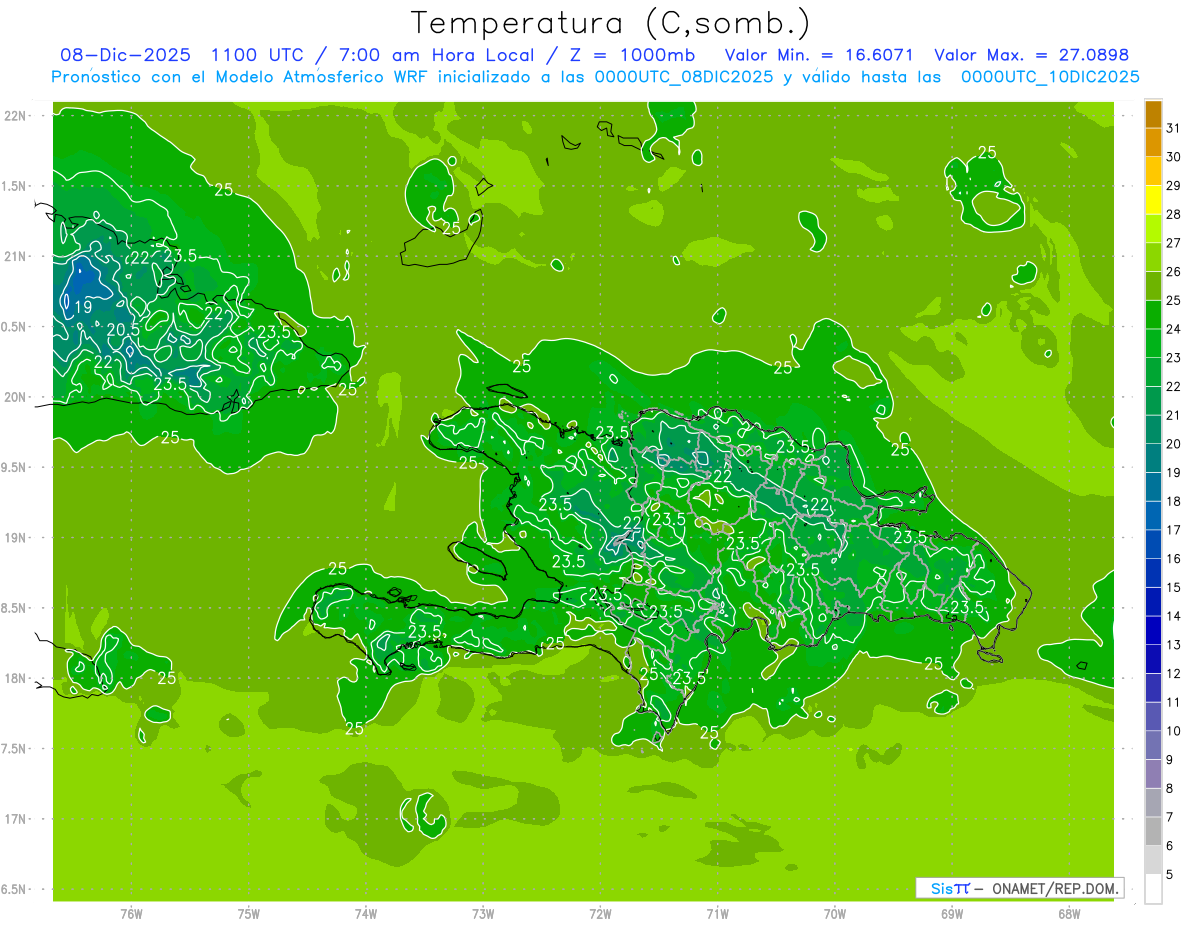Click the '75W' longitude axis label
The image size is (1200, 927).
pyautogui.click(x=249, y=914)
